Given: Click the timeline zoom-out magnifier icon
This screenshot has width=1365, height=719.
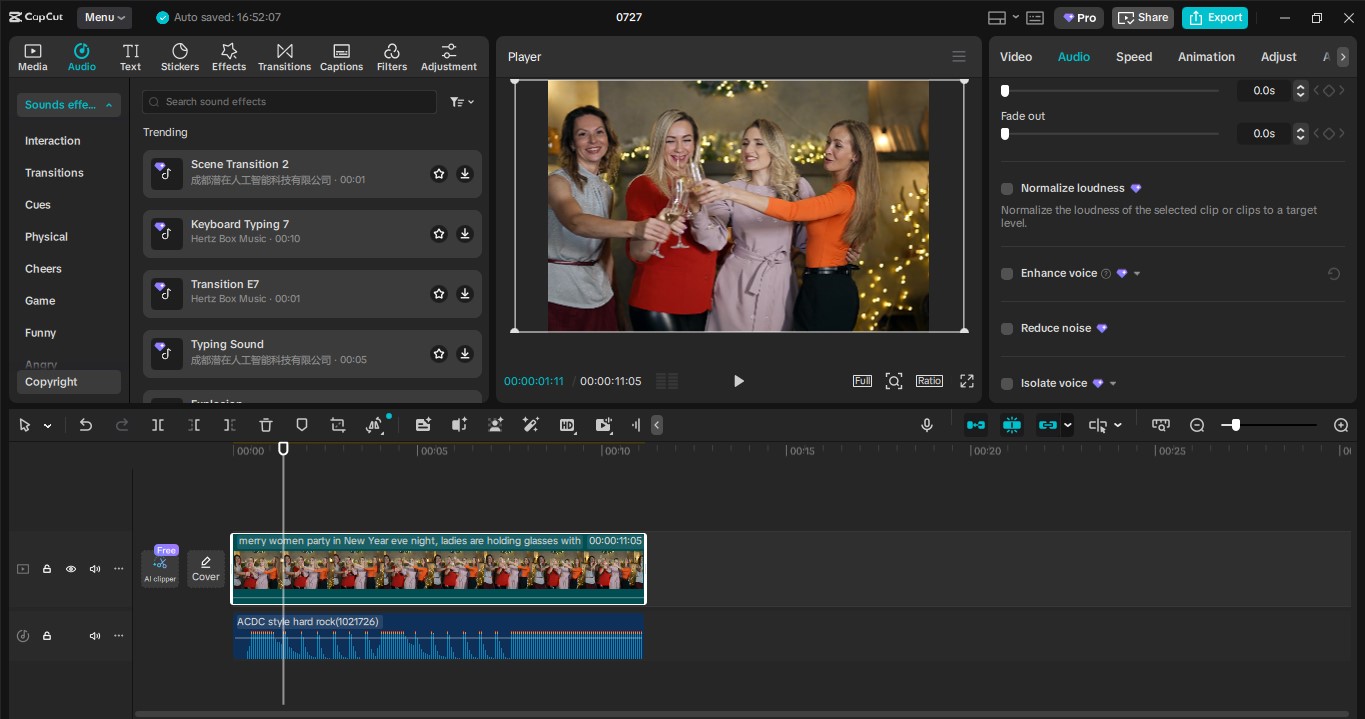Looking at the screenshot, I should 1197,425.
